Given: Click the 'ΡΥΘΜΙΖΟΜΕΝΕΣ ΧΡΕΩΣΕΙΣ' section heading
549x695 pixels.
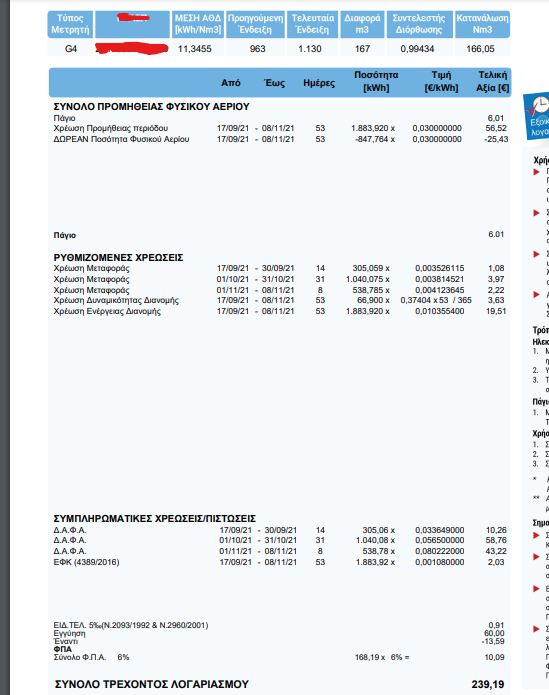Looking at the screenshot, I should point(118,258).
